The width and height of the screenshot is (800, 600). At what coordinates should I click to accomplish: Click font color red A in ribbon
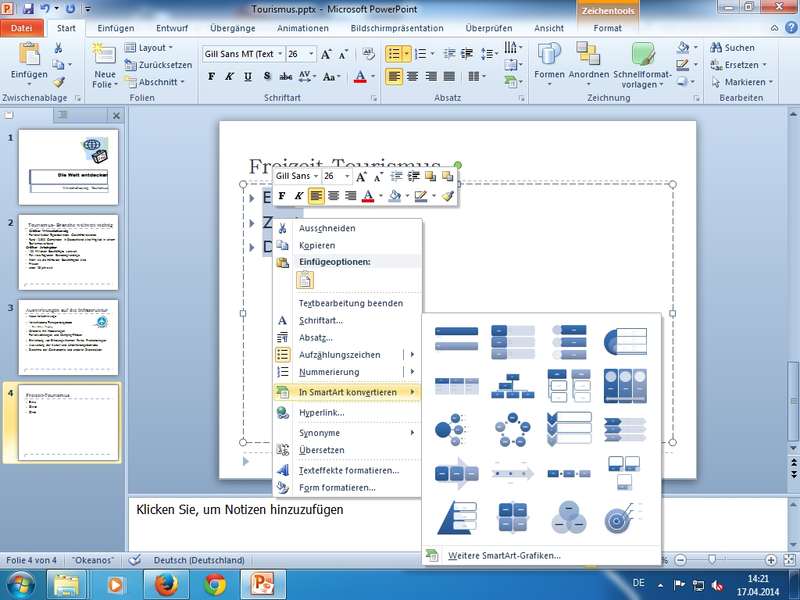(360, 76)
